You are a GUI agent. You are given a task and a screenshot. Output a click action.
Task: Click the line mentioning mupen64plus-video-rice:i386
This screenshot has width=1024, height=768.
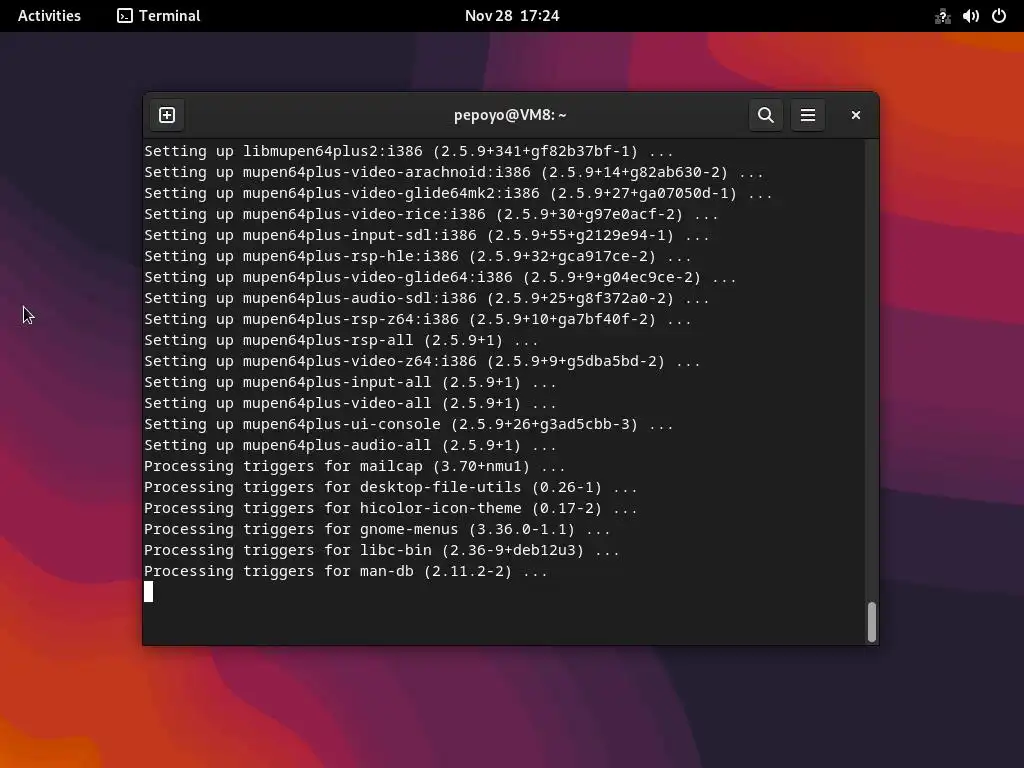431,214
